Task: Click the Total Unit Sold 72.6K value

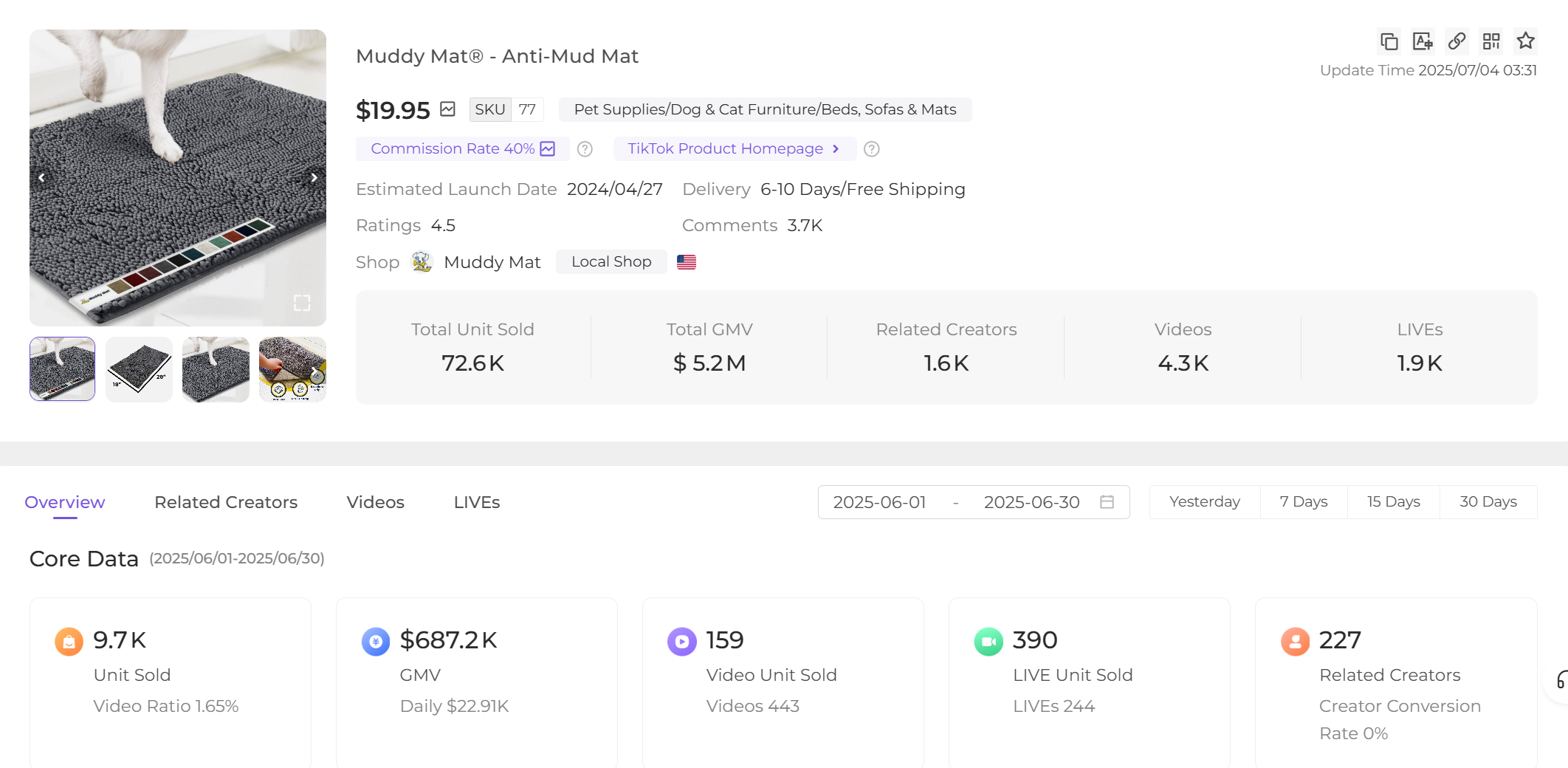Action: [x=472, y=363]
